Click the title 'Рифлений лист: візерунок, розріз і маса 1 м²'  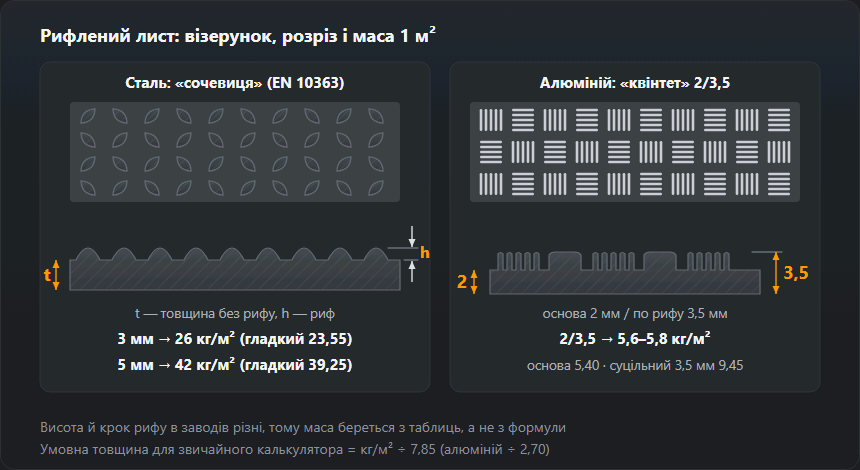pyautogui.click(x=237, y=36)
